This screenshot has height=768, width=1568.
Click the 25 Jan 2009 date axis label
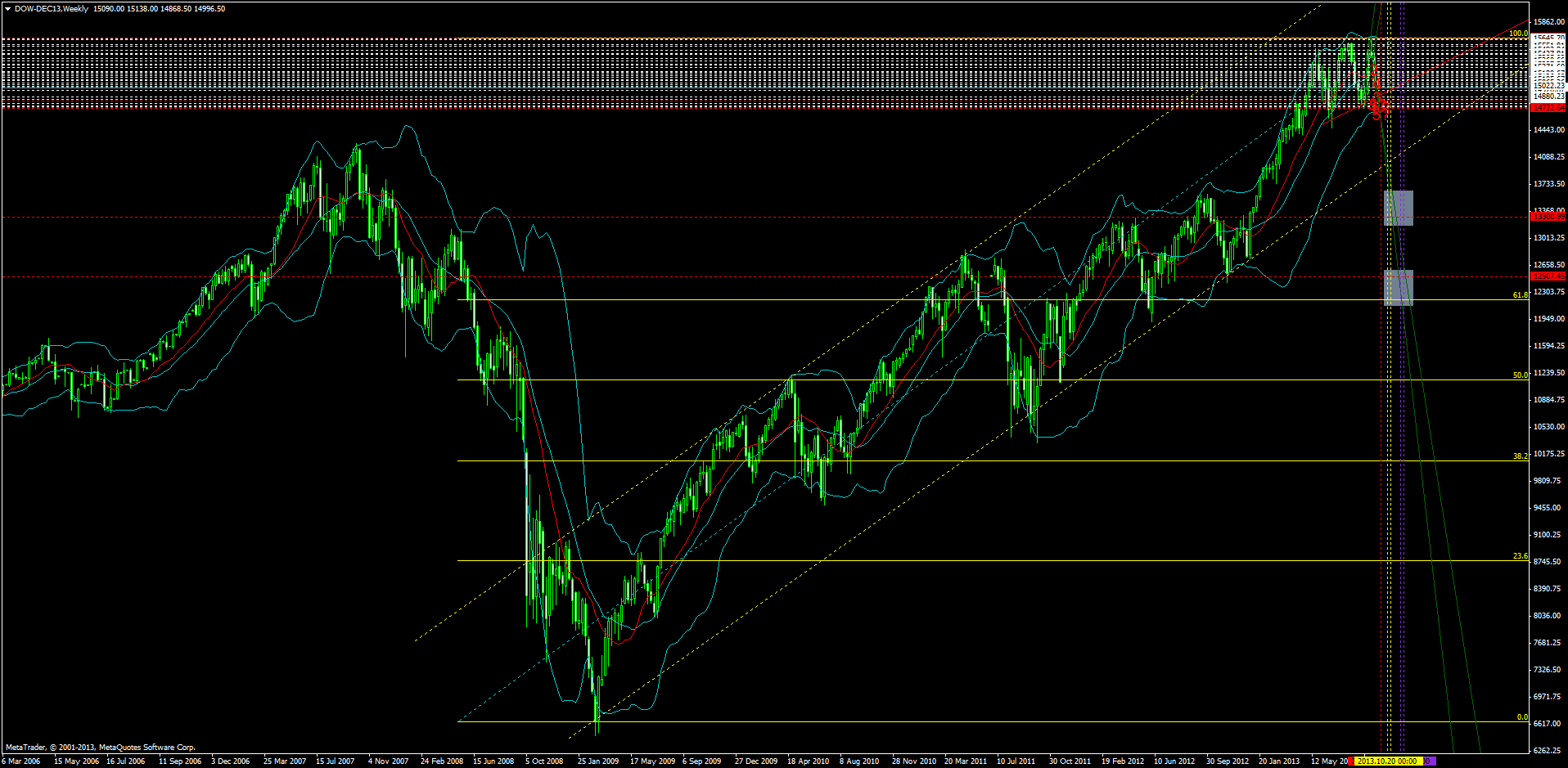(597, 761)
